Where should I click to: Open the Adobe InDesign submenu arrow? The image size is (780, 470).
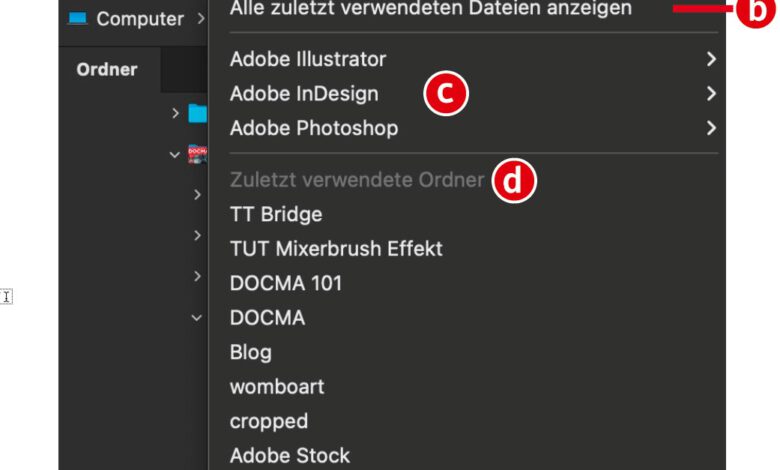[x=711, y=94]
